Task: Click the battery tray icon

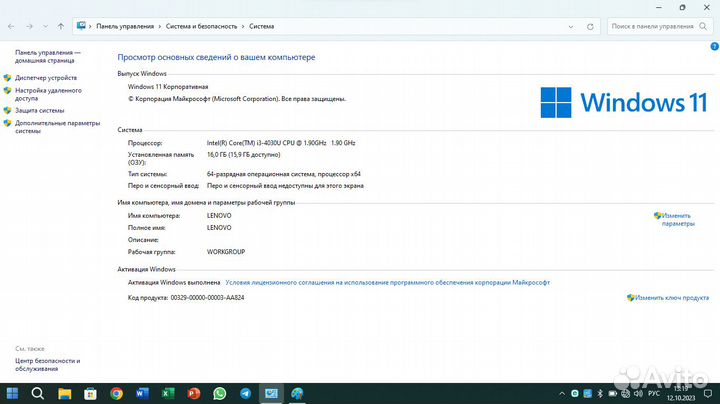Action: point(613,393)
